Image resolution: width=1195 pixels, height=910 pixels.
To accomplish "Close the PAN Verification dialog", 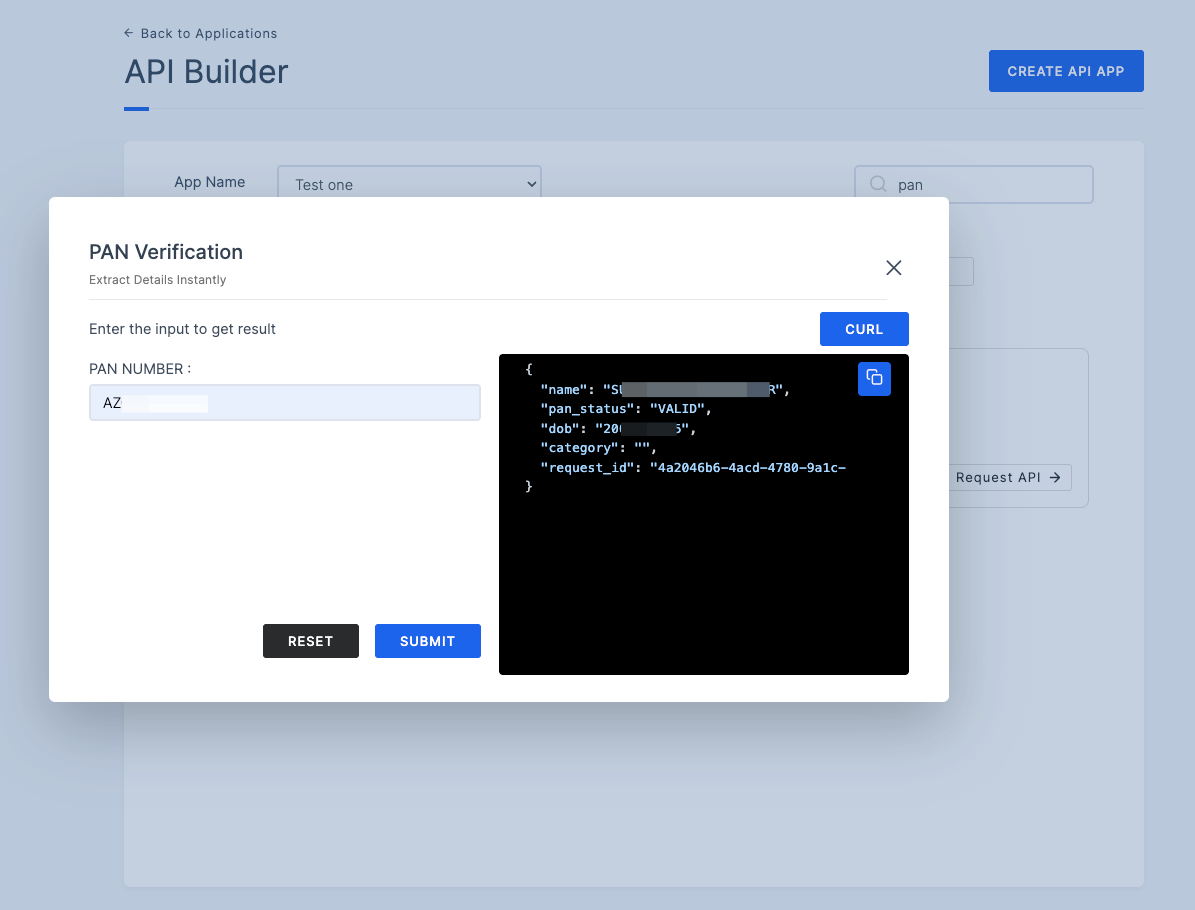I will click(894, 267).
